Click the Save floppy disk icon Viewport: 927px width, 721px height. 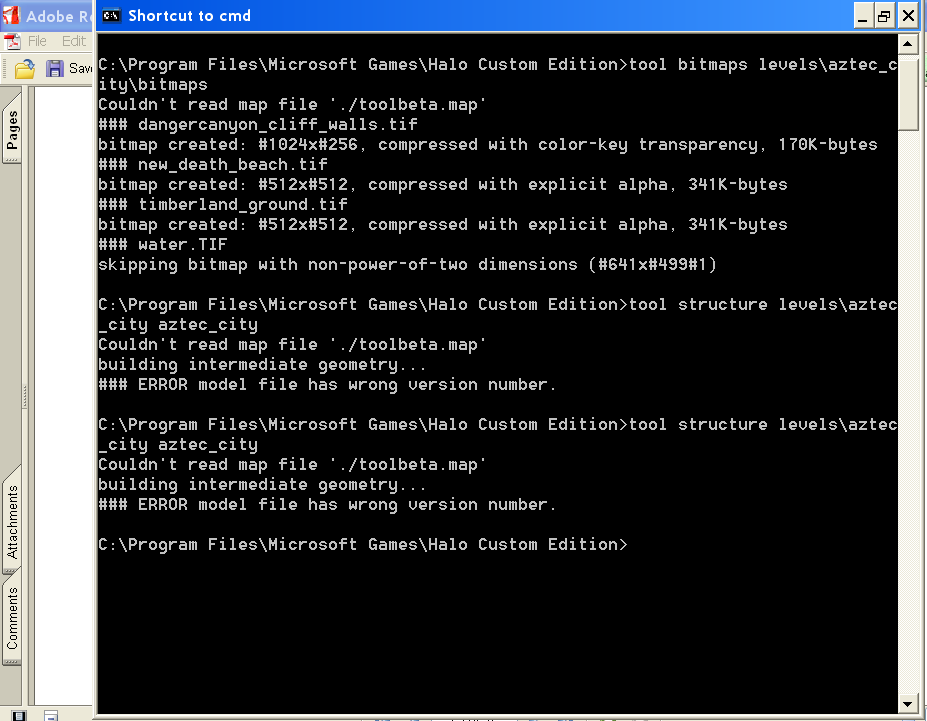click(55, 69)
